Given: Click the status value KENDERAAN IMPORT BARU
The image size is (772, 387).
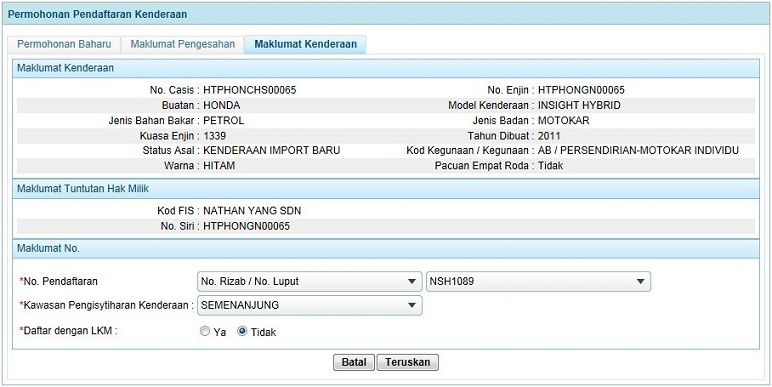Looking at the screenshot, I should (x=271, y=151).
